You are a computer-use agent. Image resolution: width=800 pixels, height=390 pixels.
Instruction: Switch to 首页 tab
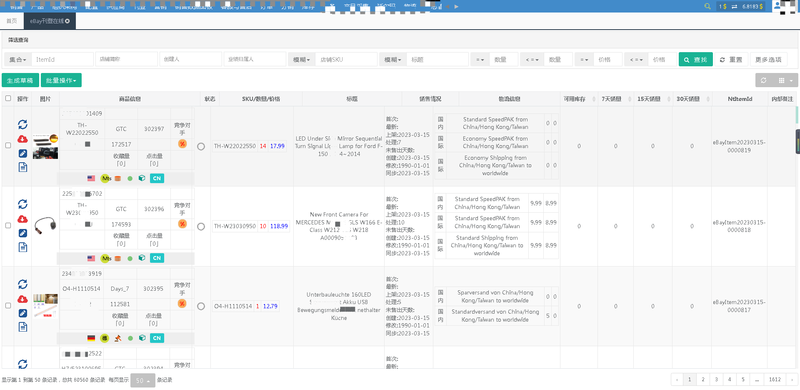click(x=11, y=21)
